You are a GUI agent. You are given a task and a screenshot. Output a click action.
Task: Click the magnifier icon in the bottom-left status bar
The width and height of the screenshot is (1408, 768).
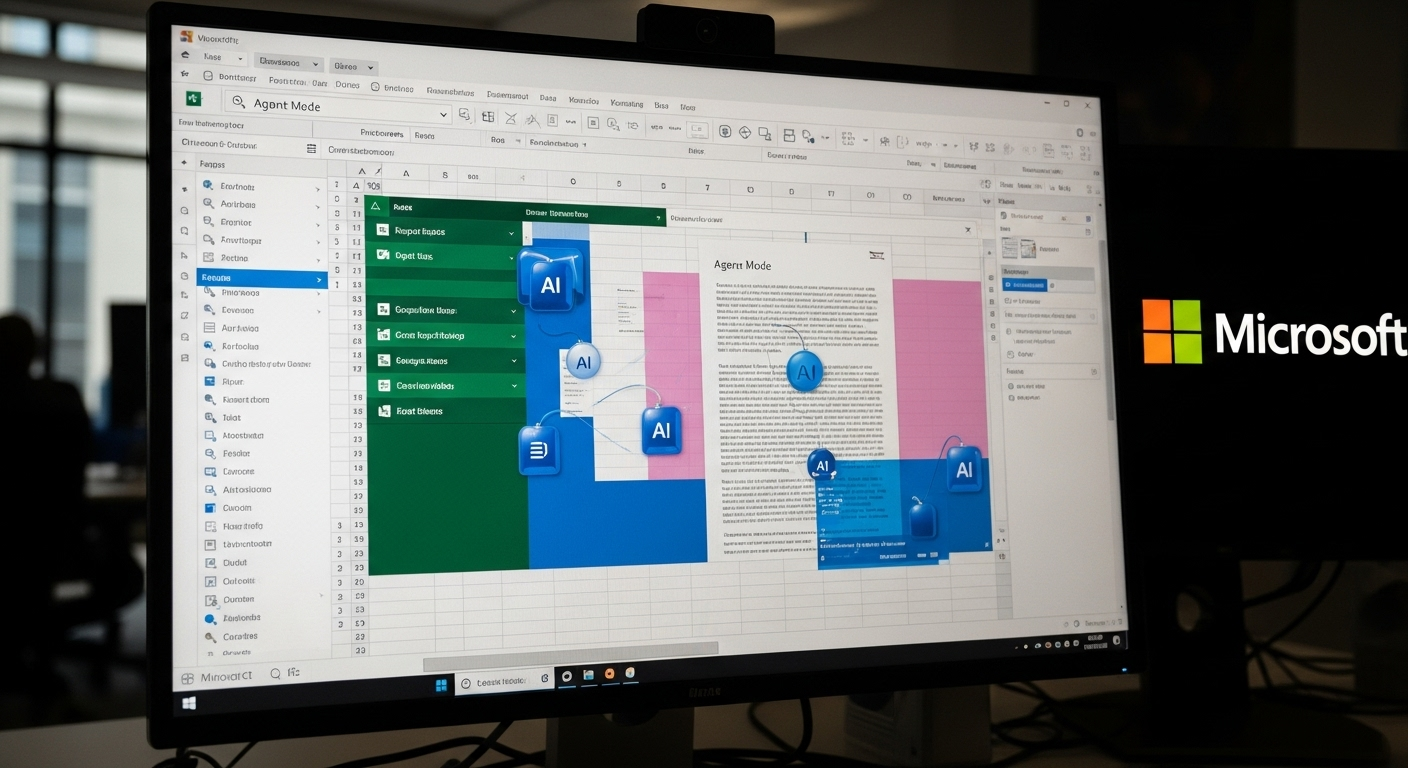click(277, 674)
